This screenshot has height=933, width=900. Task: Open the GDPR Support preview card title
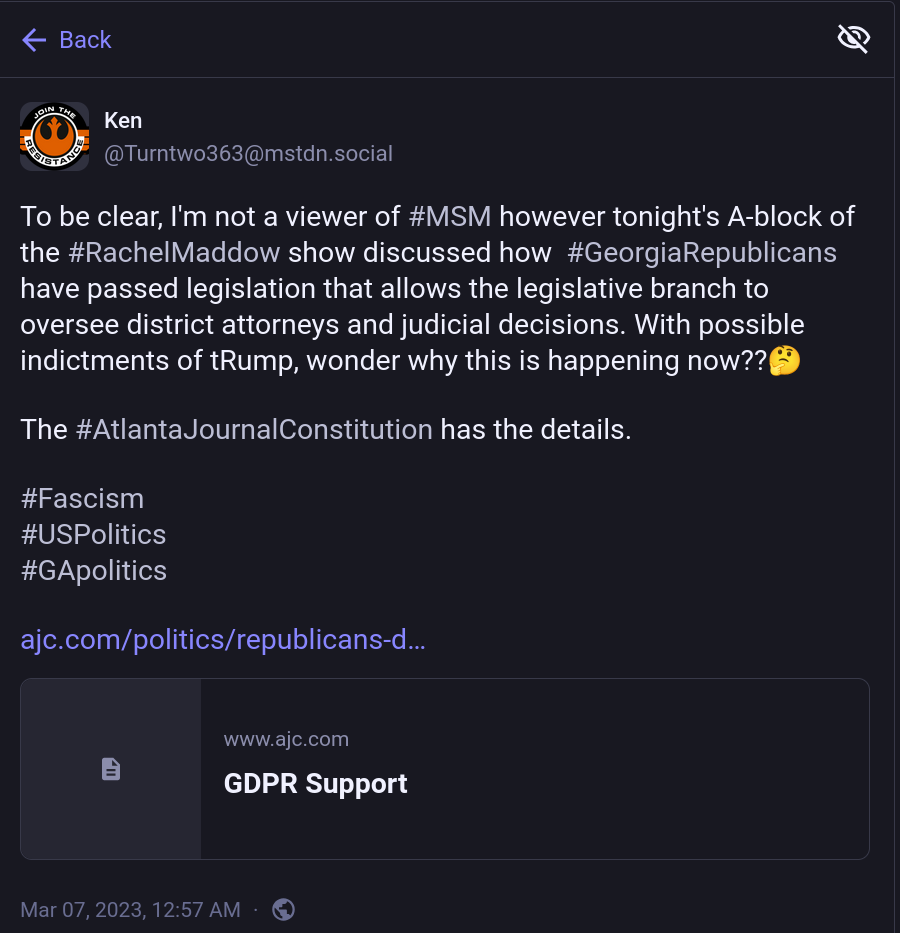[316, 784]
